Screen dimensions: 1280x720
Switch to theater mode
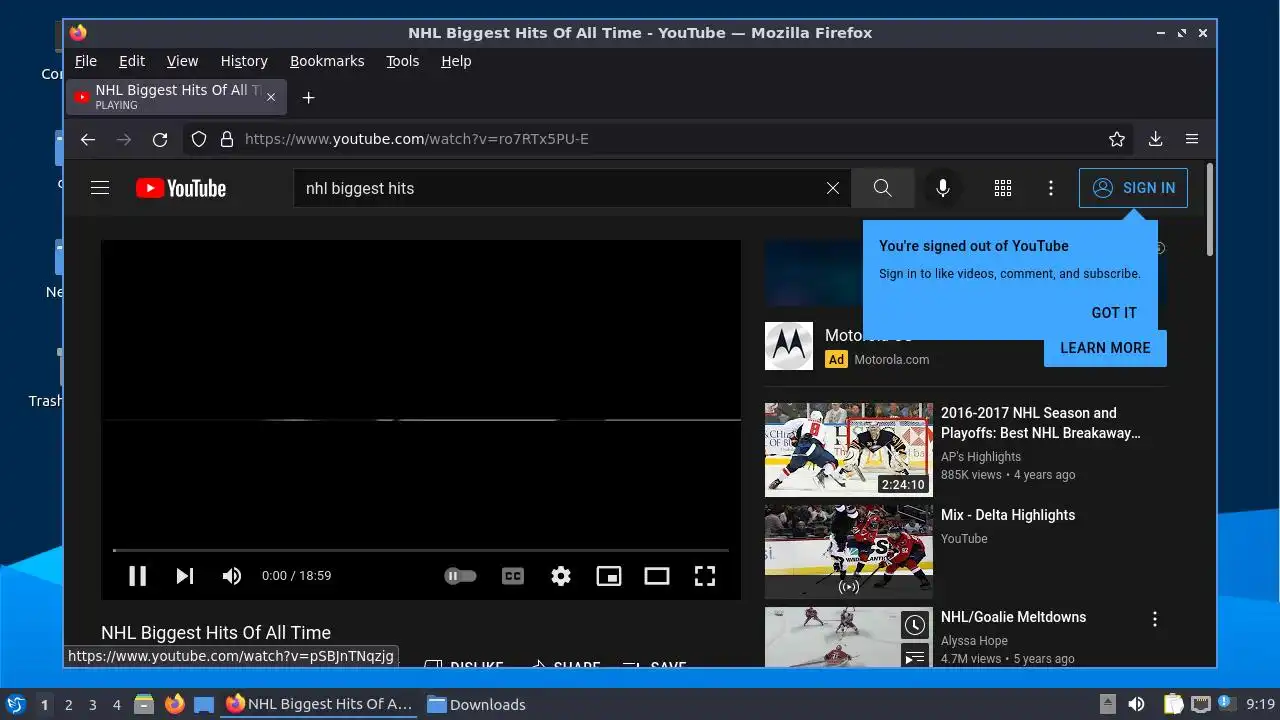pyautogui.click(x=657, y=576)
